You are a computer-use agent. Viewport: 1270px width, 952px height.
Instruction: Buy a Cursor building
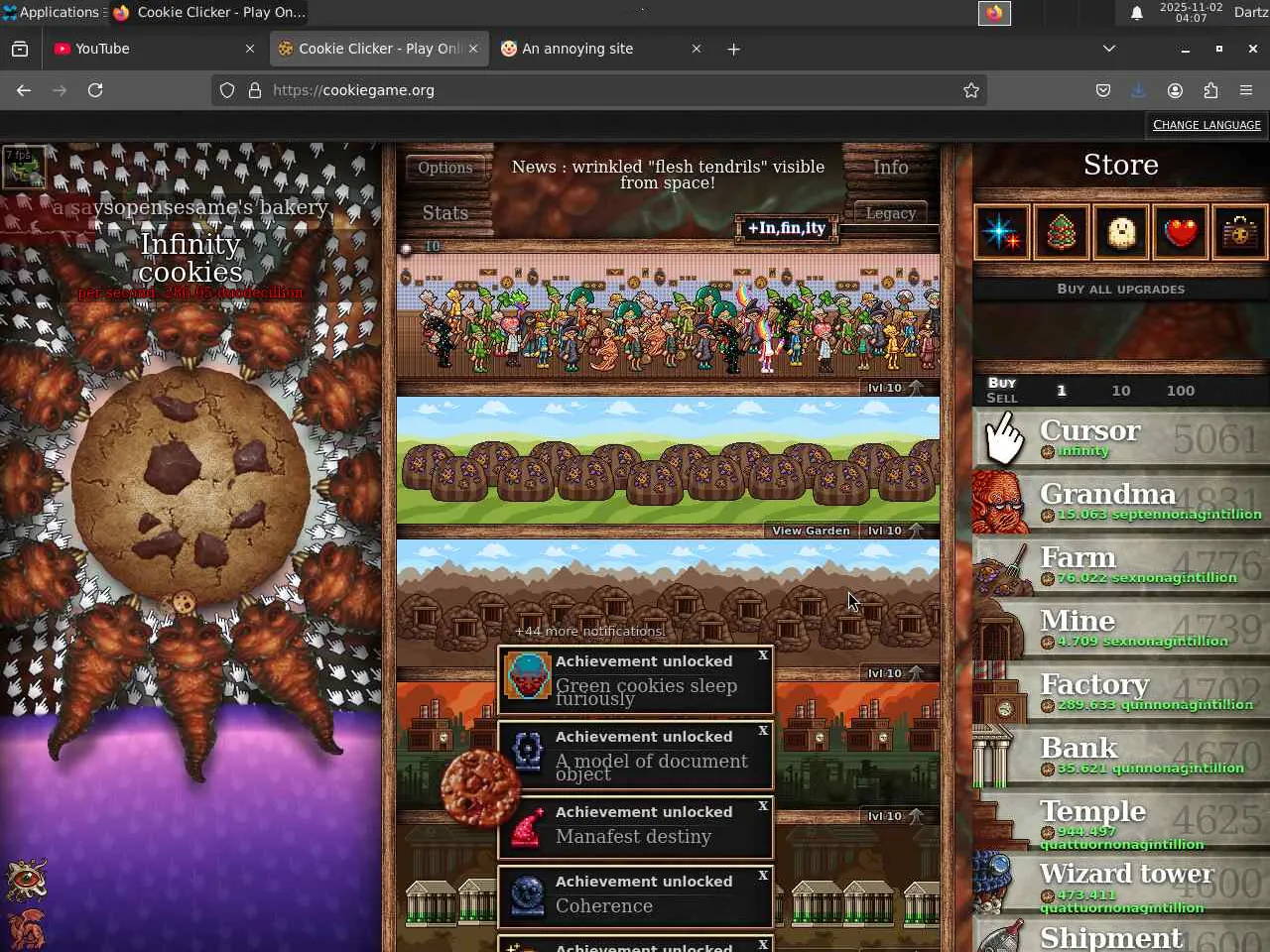1121,437
